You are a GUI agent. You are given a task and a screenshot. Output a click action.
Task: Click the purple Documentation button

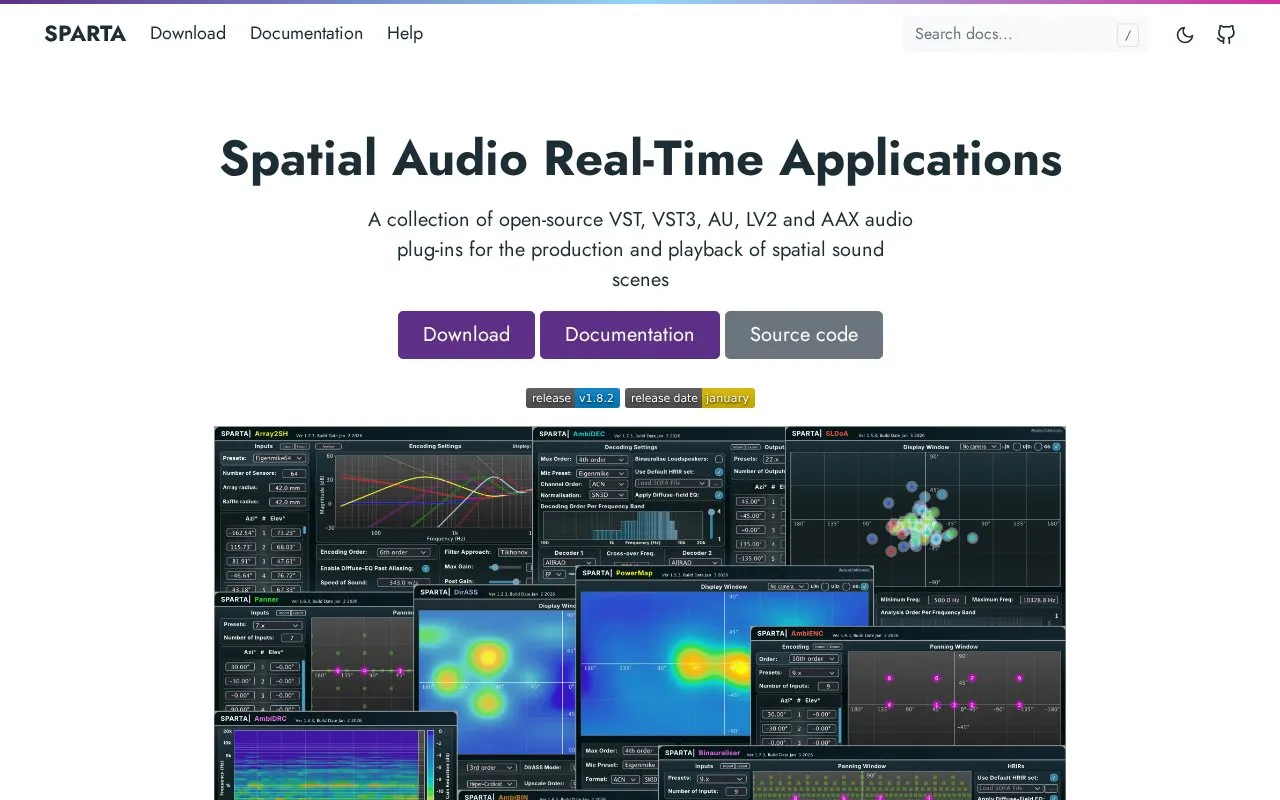pyautogui.click(x=629, y=335)
